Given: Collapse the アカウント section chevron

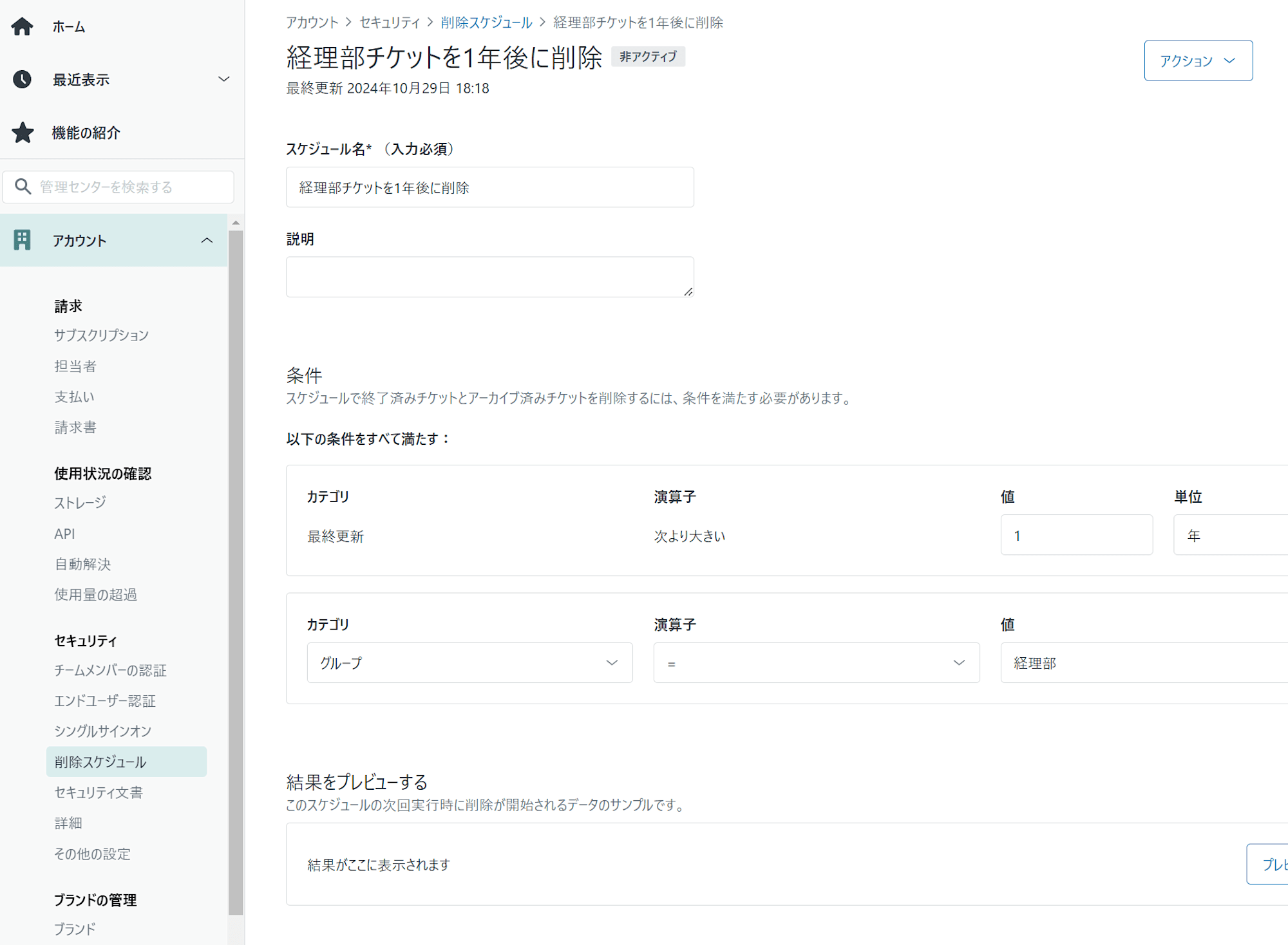Looking at the screenshot, I should pyautogui.click(x=207, y=240).
